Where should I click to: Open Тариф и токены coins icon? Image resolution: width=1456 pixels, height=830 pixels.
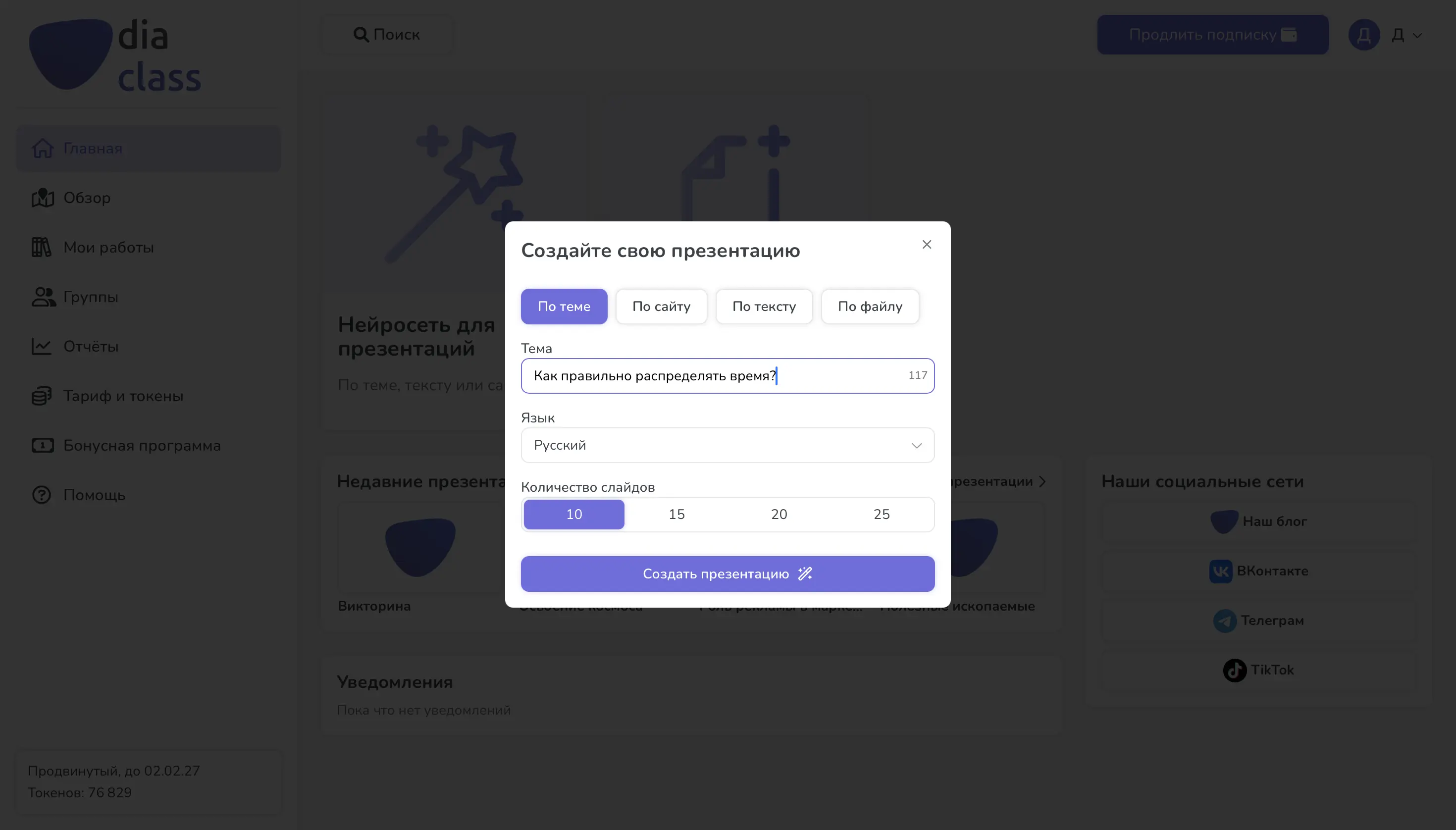42,396
